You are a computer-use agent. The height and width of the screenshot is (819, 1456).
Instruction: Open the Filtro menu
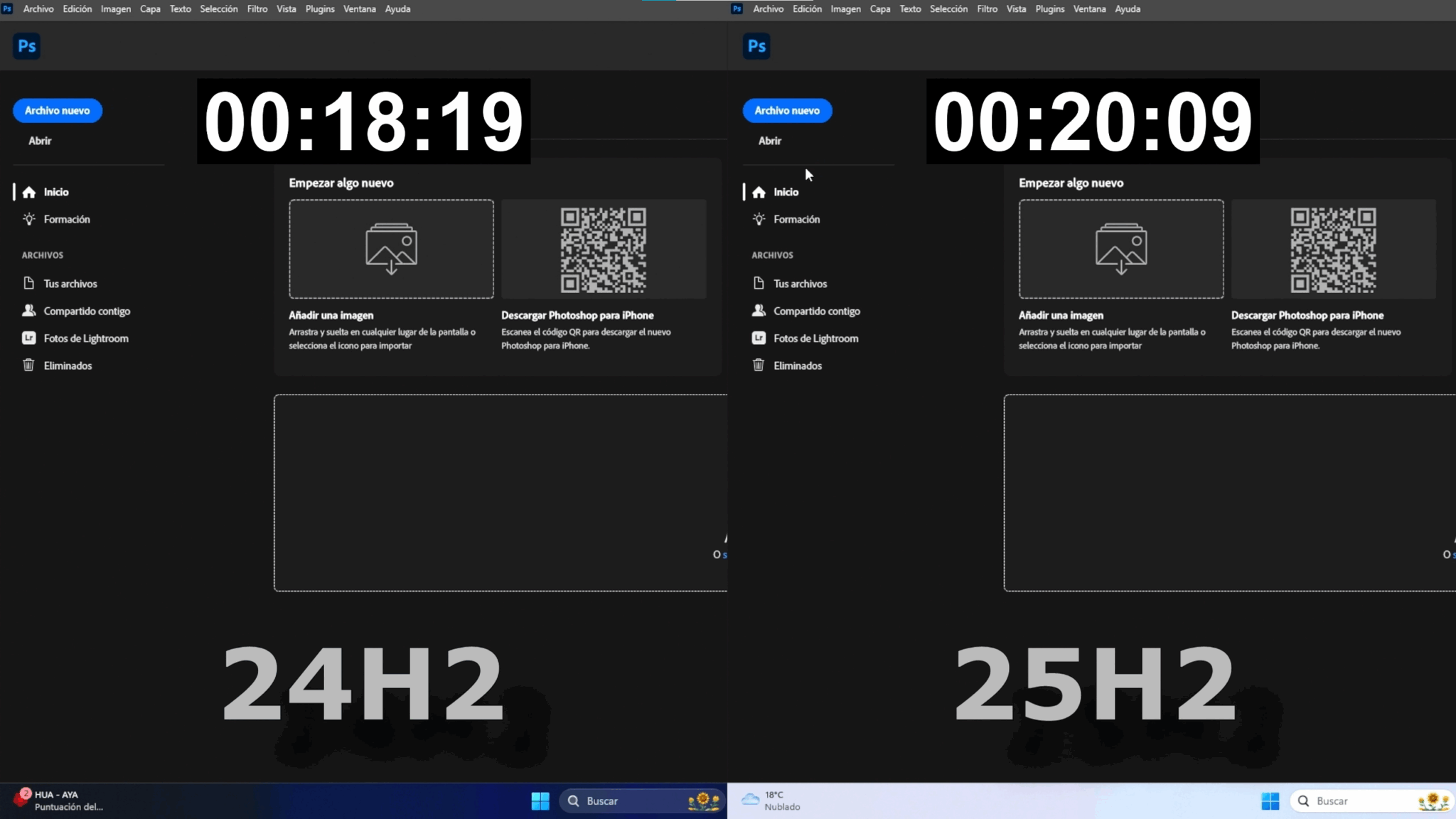pos(257,9)
